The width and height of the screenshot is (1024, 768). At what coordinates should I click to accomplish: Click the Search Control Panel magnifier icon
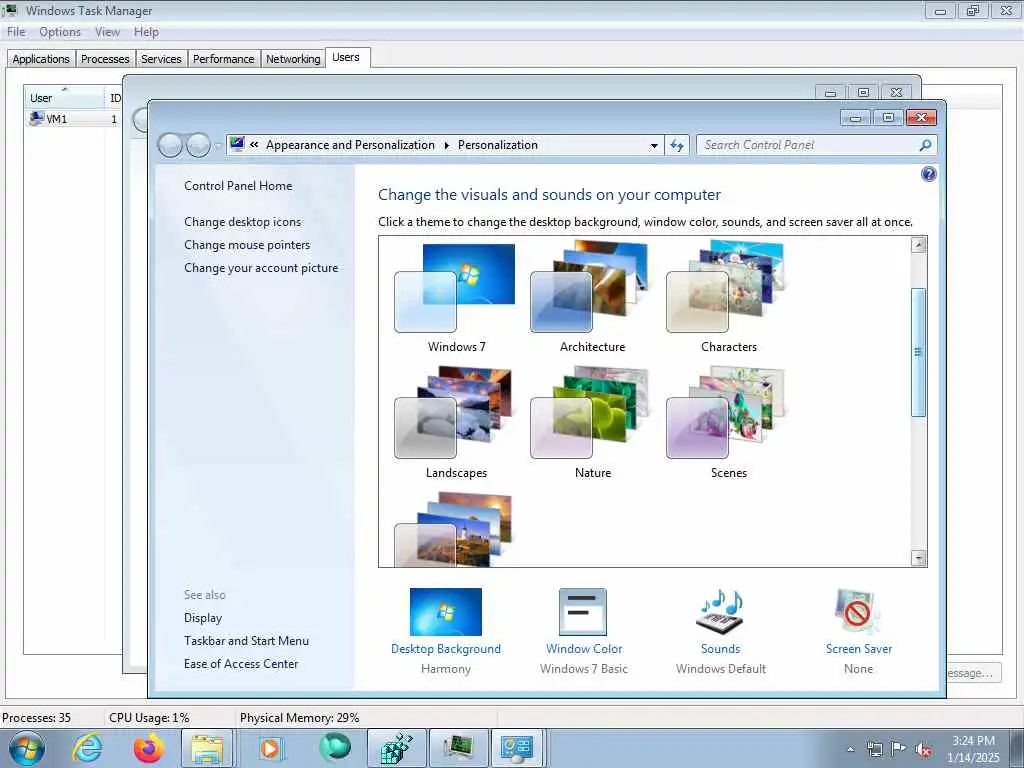[925, 145]
